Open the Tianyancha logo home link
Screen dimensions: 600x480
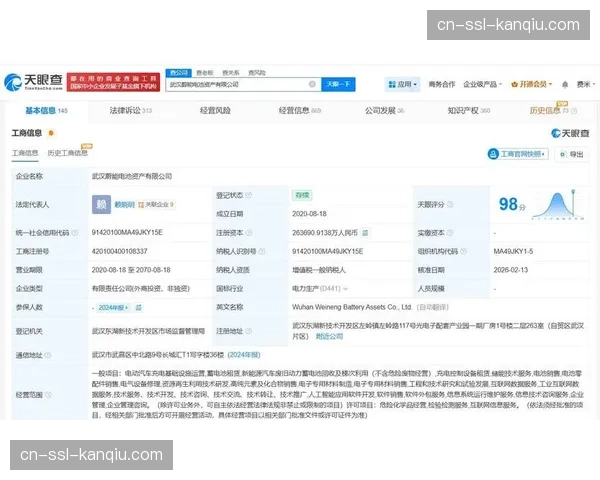pyautogui.click(x=33, y=82)
